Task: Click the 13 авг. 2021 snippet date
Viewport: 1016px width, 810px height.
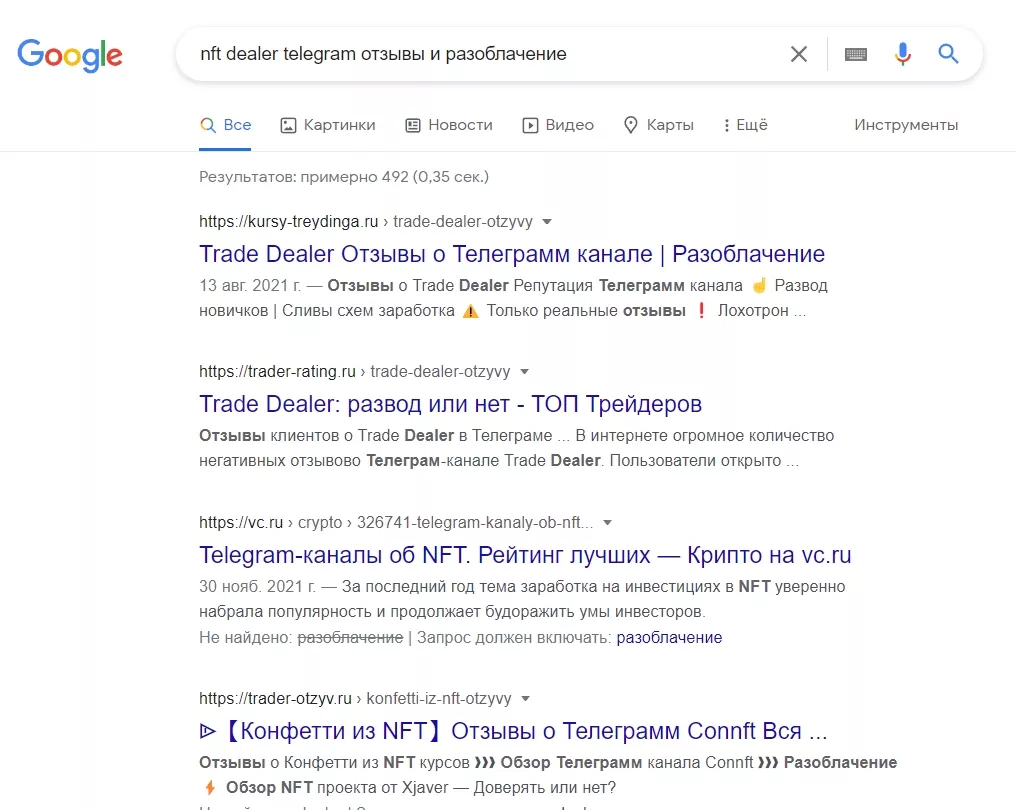Action: [x=250, y=286]
